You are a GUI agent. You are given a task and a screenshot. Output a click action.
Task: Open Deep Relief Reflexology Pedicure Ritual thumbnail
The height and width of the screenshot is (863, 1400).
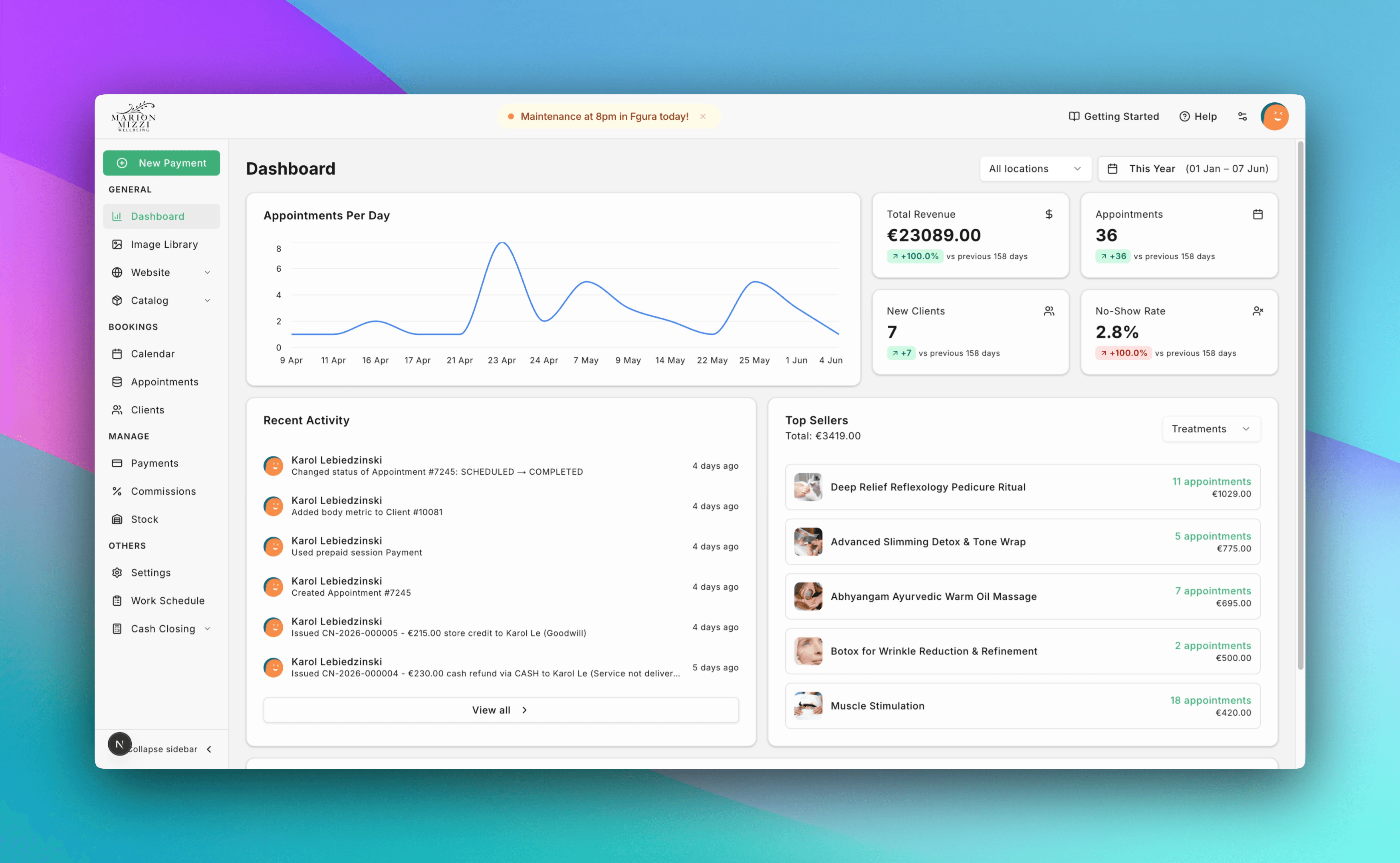click(808, 487)
